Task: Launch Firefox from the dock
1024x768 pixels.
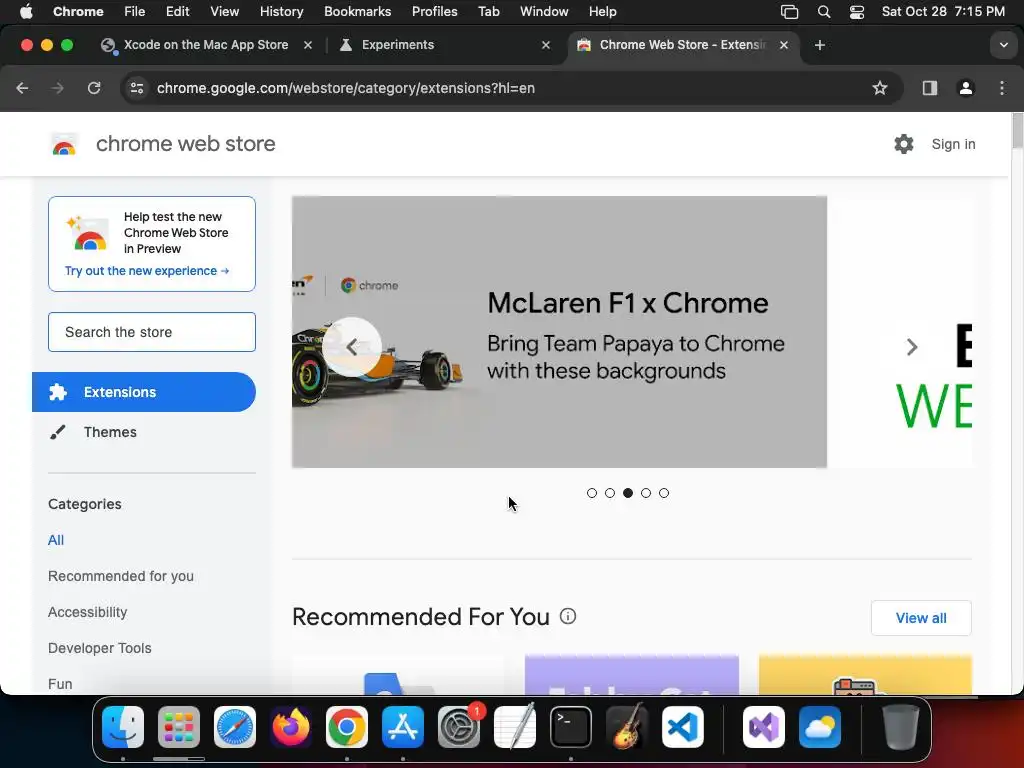Action: coord(291,727)
